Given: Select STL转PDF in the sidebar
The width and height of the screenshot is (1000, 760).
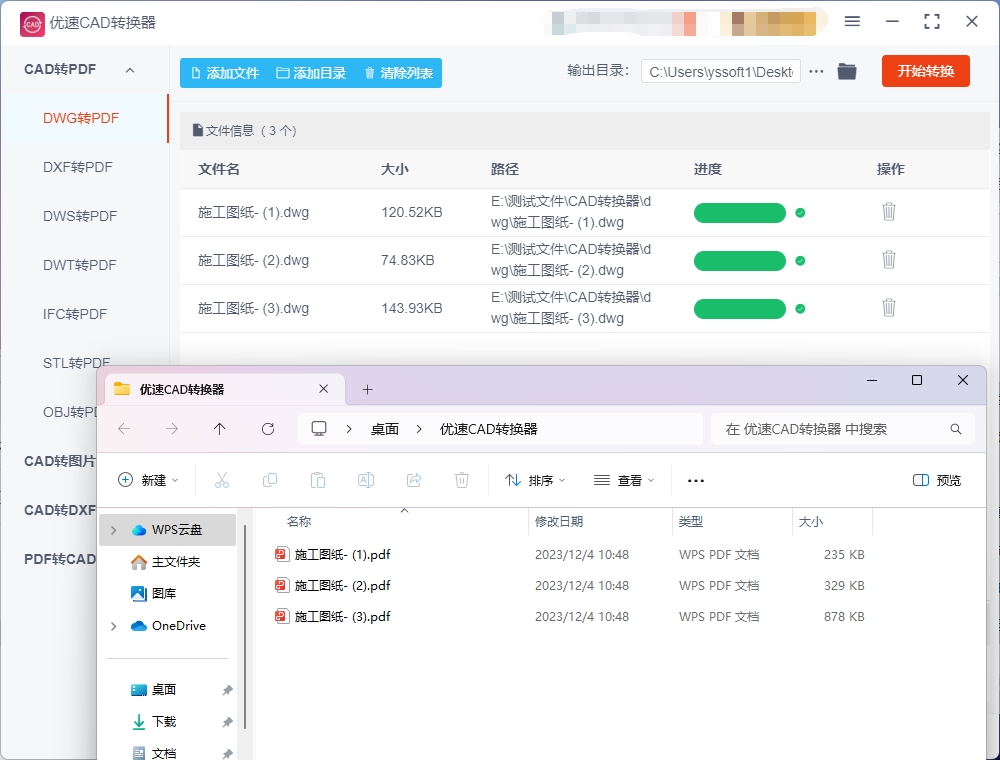Looking at the screenshot, I should click(77, 363).
